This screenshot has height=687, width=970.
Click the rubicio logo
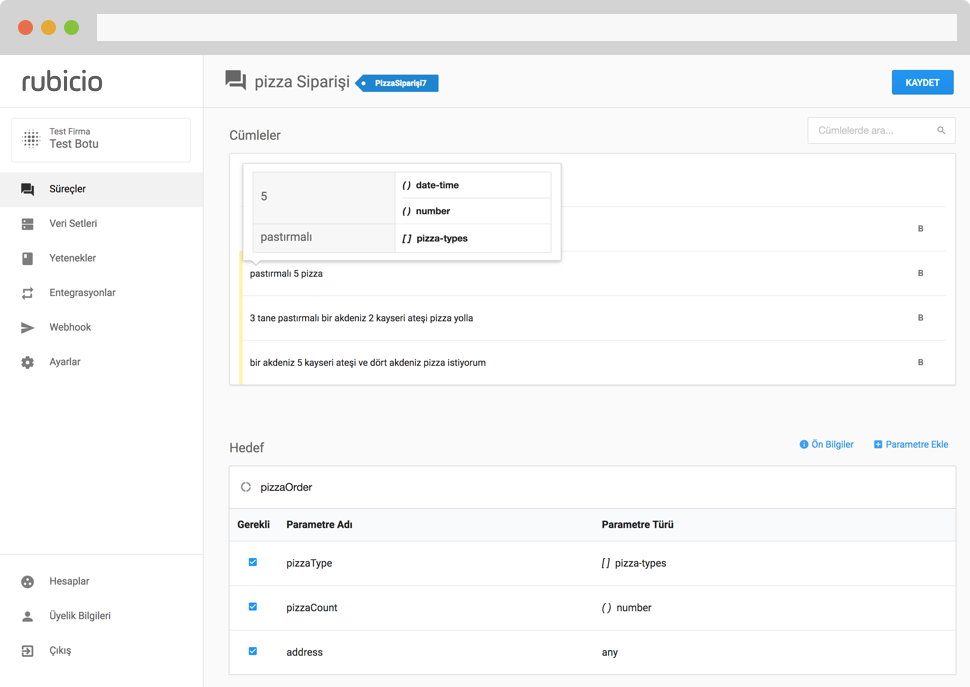coord(62,81)
